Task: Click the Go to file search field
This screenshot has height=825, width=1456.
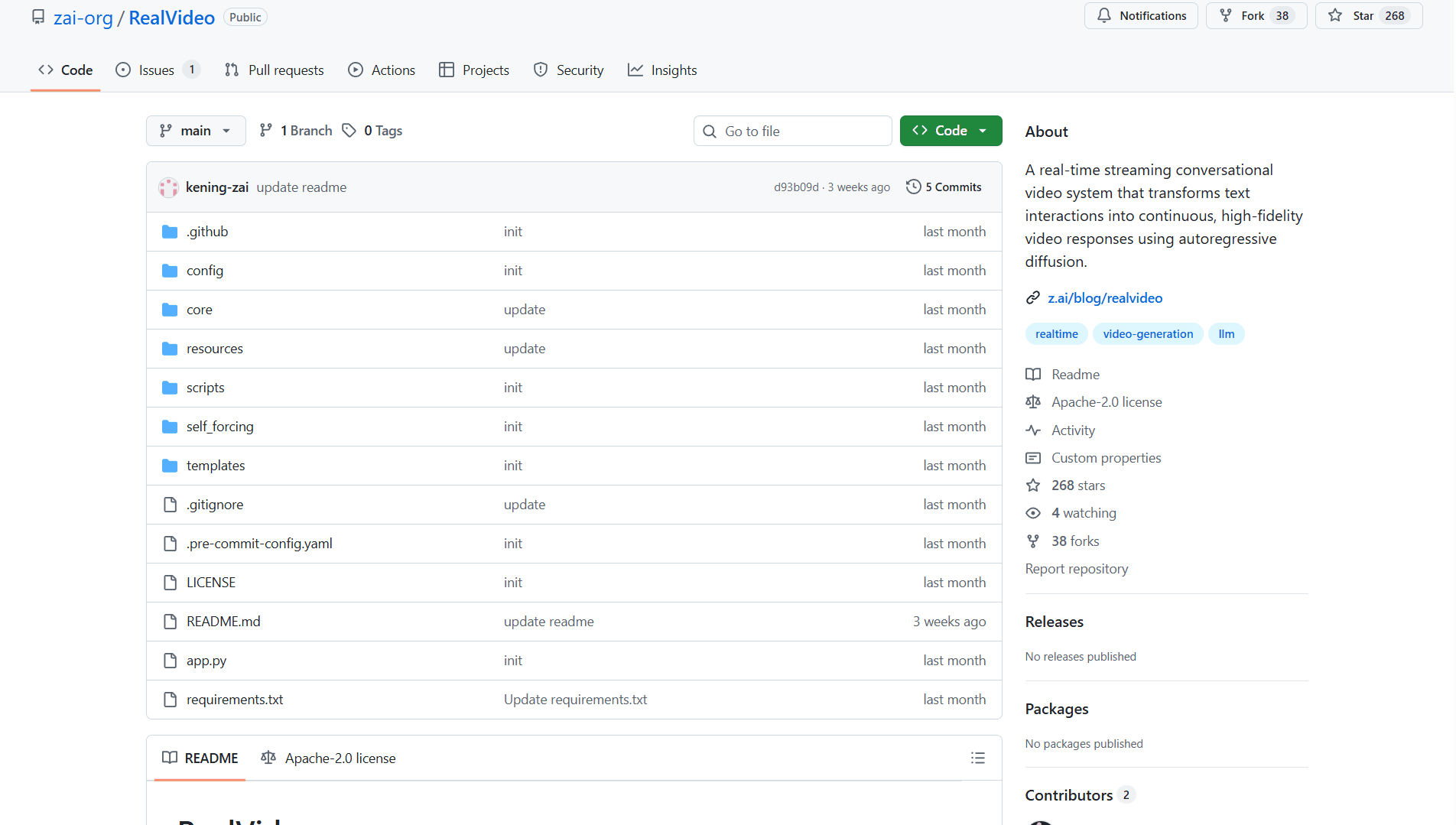Action: point(792,131)
